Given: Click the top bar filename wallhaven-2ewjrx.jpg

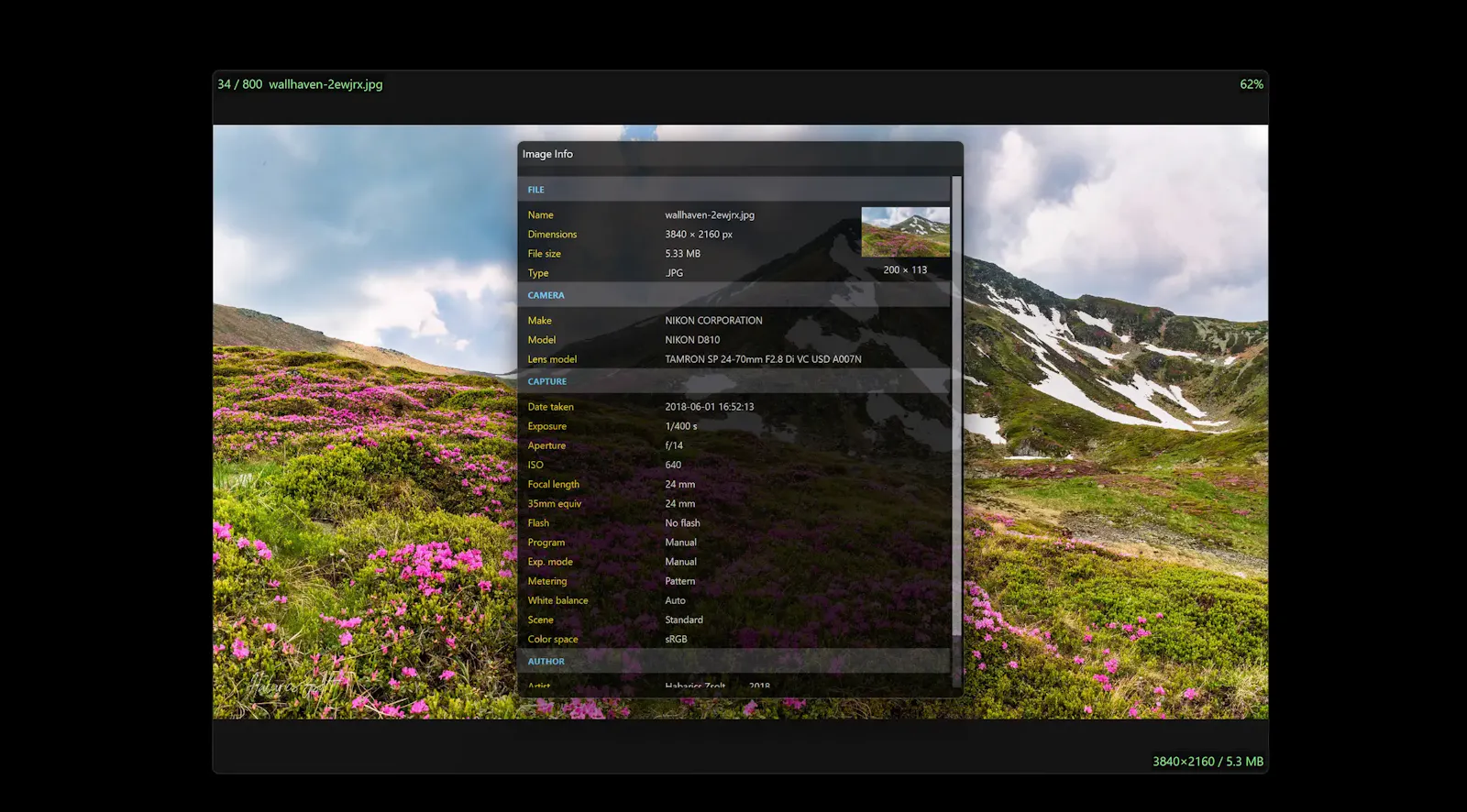Looking at the screenshot, I should pyautogui.click(x=325, y=84).
